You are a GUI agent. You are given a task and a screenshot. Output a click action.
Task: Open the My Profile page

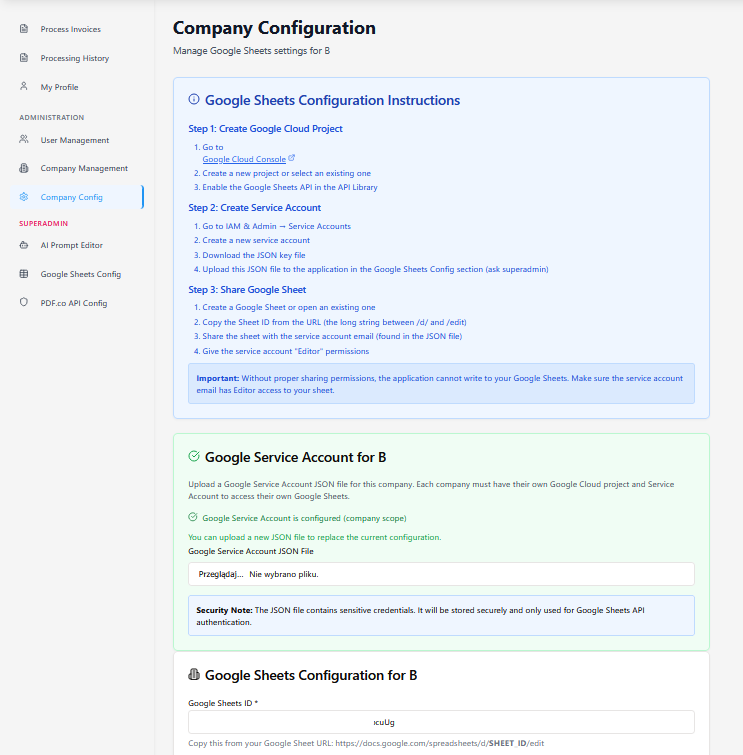59,87
